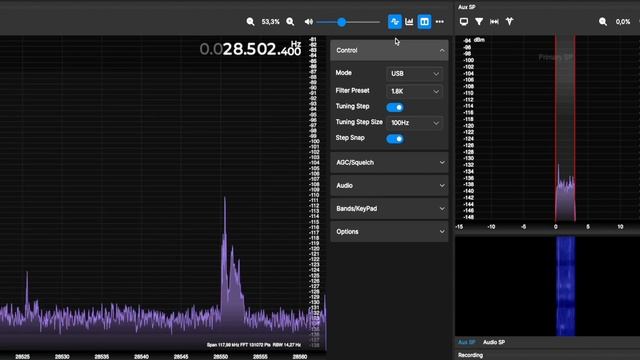640x360 pixels.
Task: Open the more options ellipsis menu
Action: (x=440, y=22)
